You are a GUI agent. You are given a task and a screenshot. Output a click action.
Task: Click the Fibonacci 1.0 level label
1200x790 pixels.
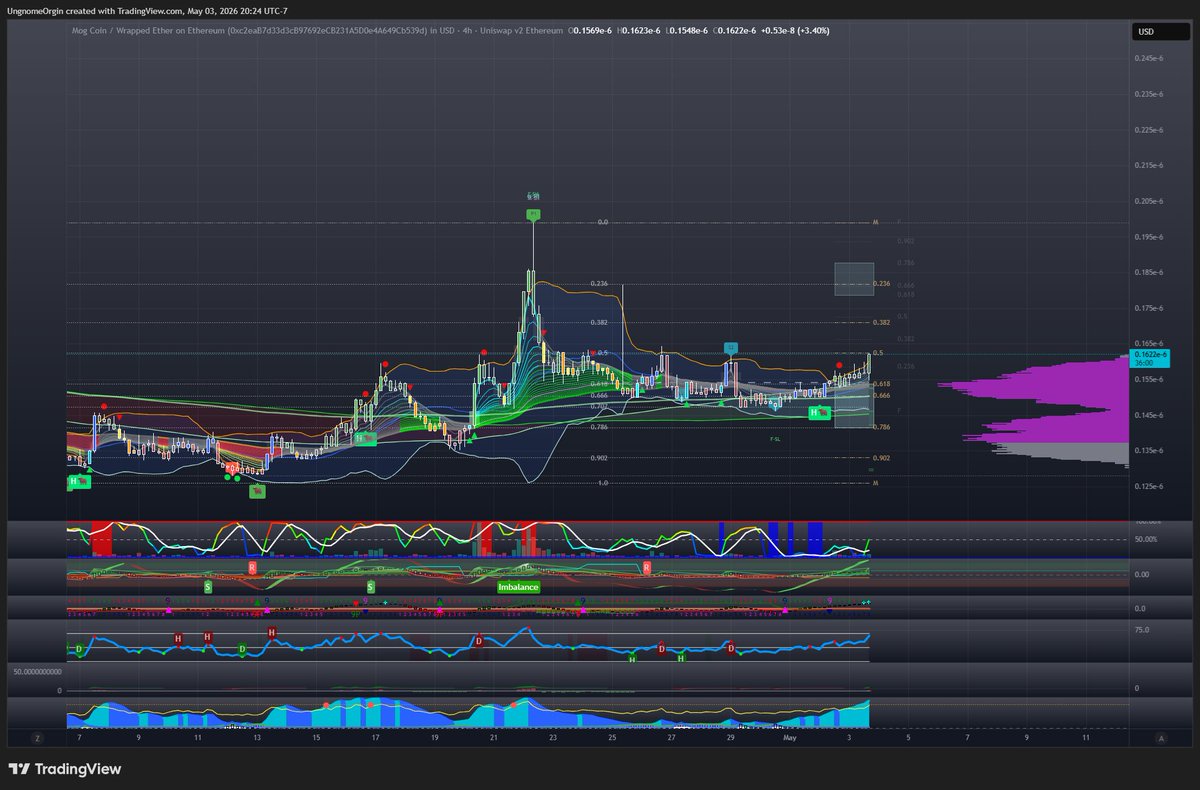[603, 483]
